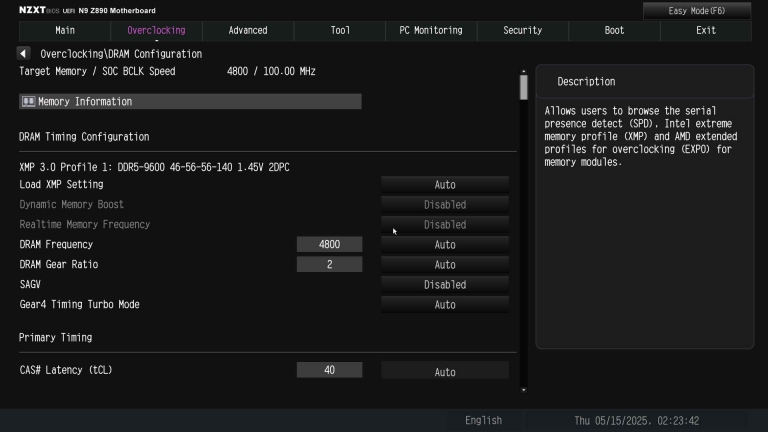Click the scrollbar down arrow
Image resolution: width=768 pixels, height=432 pixels.
click(524, 390)
